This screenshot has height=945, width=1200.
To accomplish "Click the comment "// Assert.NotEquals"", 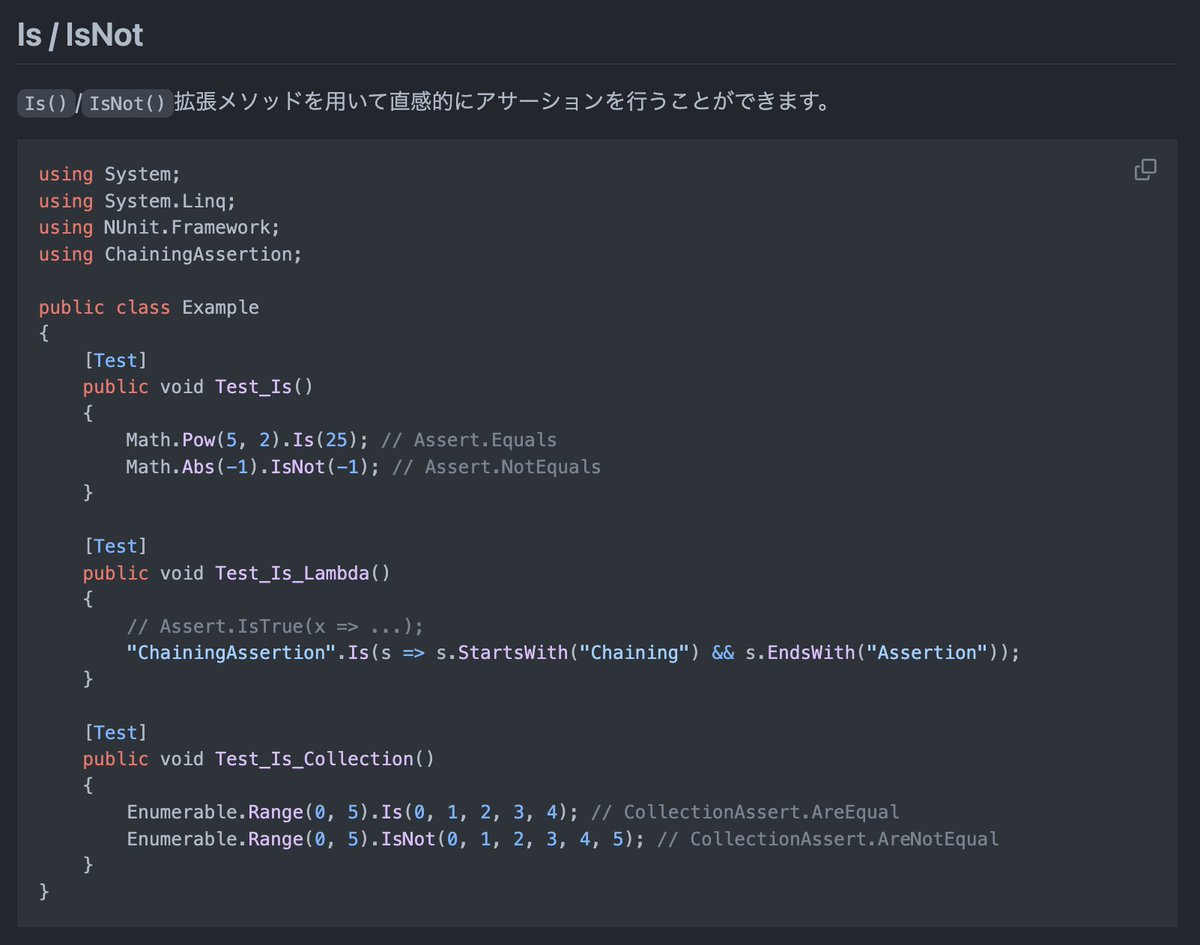I will click(x=497, y=467).
